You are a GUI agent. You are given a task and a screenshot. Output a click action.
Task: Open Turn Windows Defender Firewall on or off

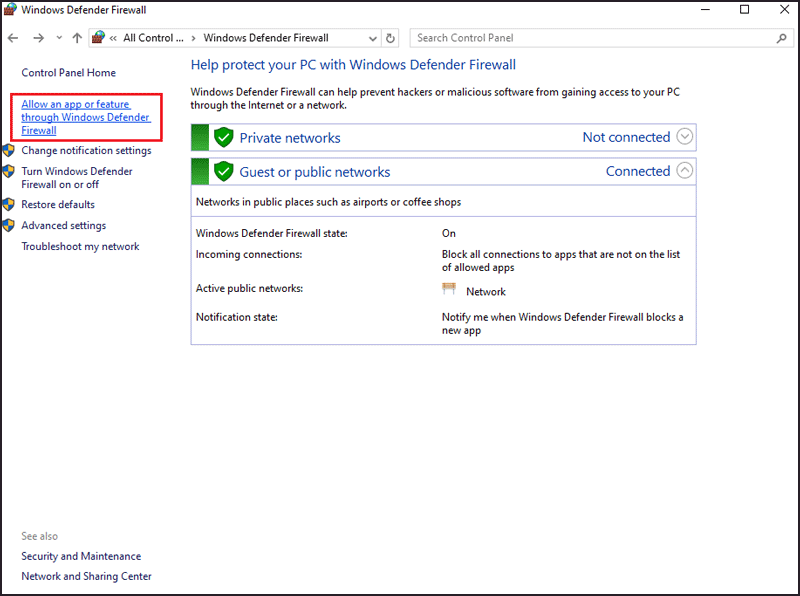point(77,178)
